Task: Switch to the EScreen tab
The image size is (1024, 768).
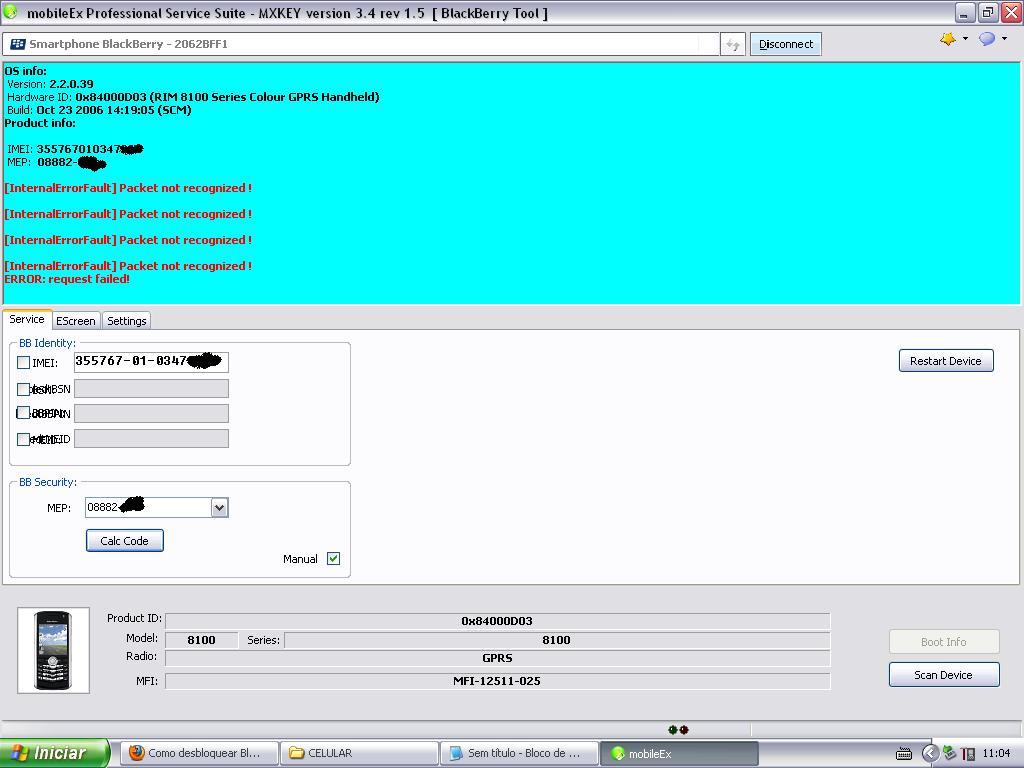Action: 76,321
